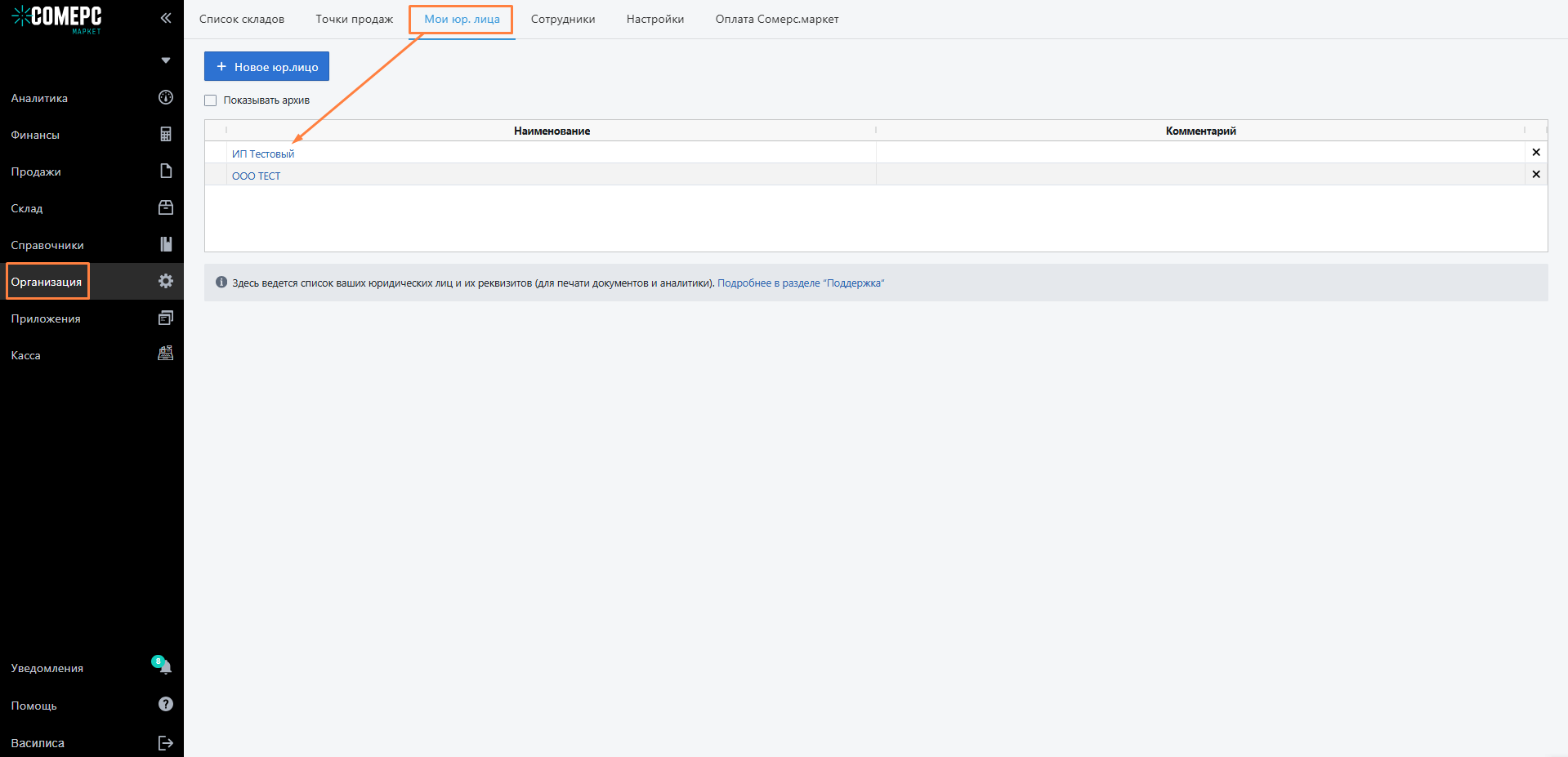Expand the dropdown arrow under the logo
Viewport: 1568px width, 757px height.
[166, 60]
